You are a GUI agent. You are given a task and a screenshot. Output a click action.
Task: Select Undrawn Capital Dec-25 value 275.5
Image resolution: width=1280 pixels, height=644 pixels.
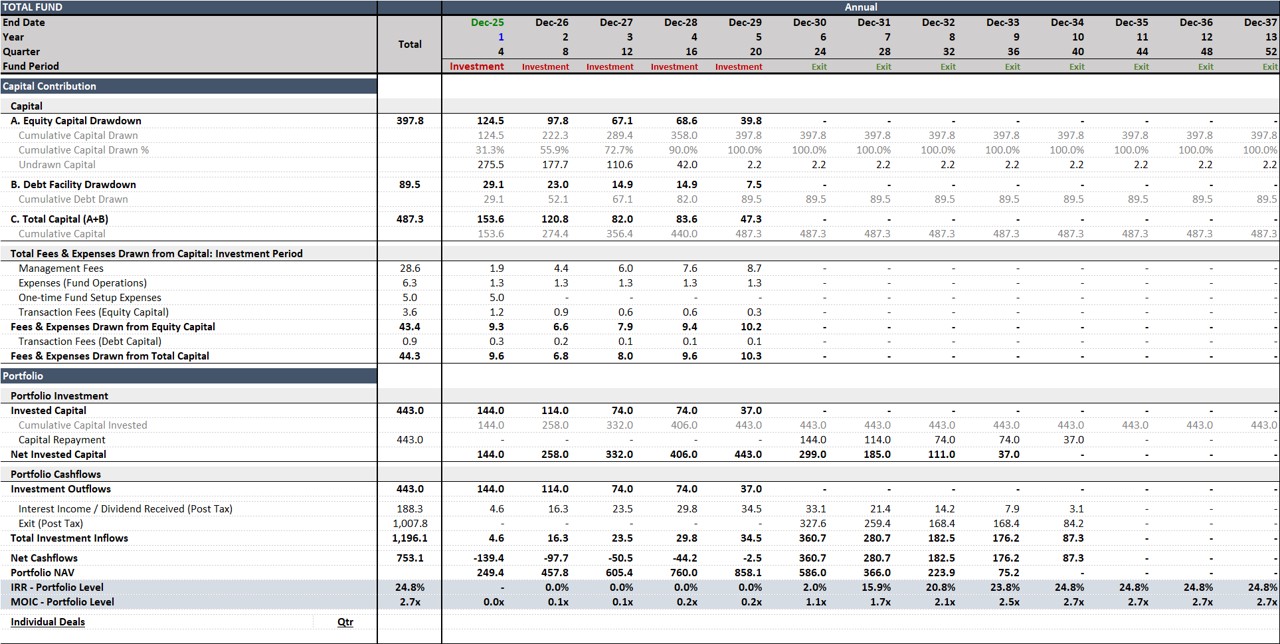pyautogui.click(x=491, y=165)
